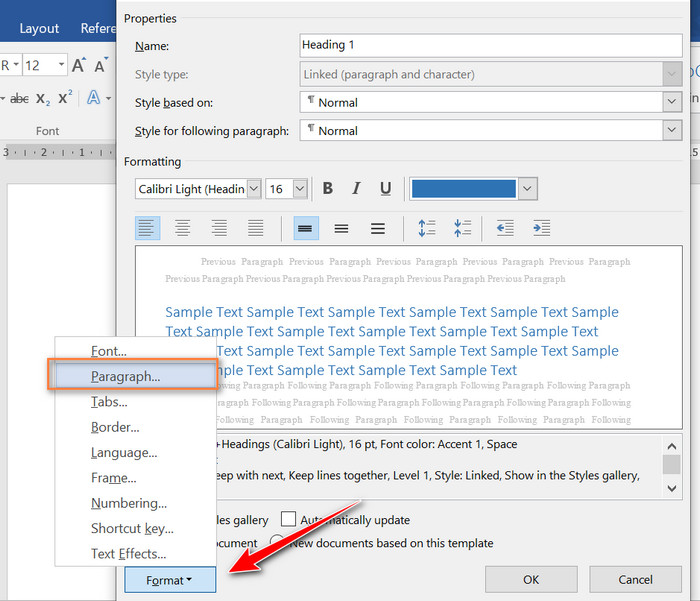
Task: Decrease indent in style dialog
Action: pyautogui.click(x=505, y=228)
